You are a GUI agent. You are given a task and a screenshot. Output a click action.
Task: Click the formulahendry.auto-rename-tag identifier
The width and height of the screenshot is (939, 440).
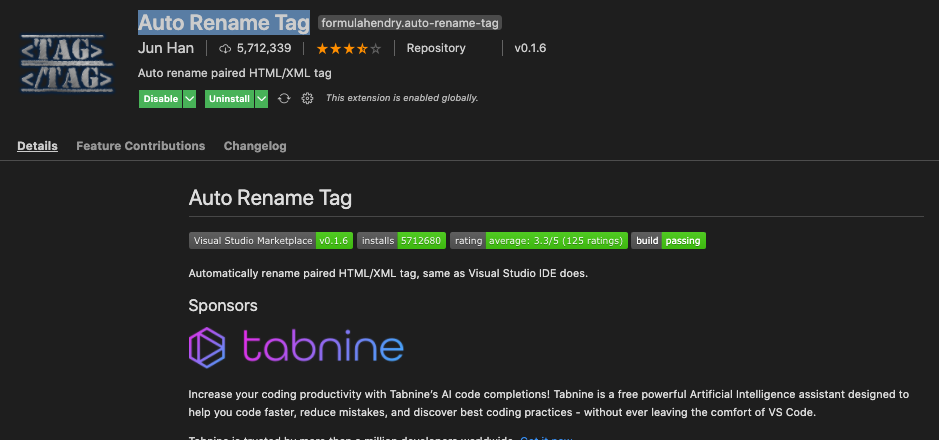(410, 23)
